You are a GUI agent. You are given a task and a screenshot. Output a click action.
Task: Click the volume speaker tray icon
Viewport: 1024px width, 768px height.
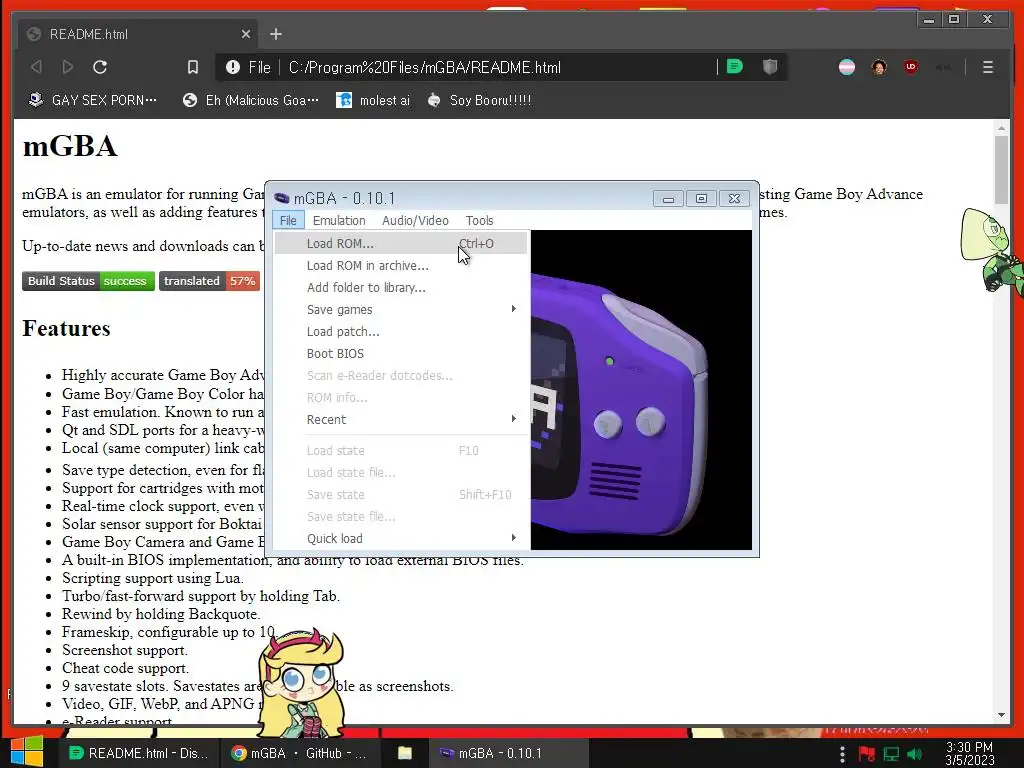(914, 754)
